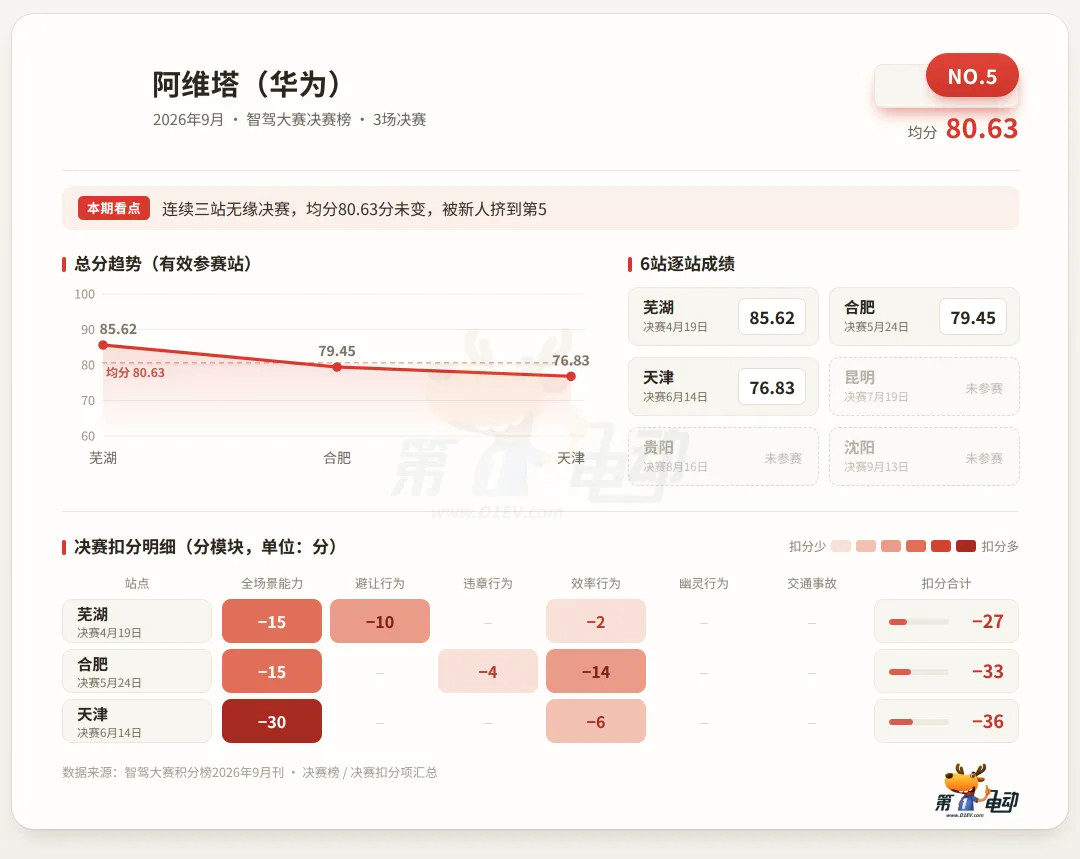Click the 违章行为 column header
1080x859 pixels.
click(488, 583)
